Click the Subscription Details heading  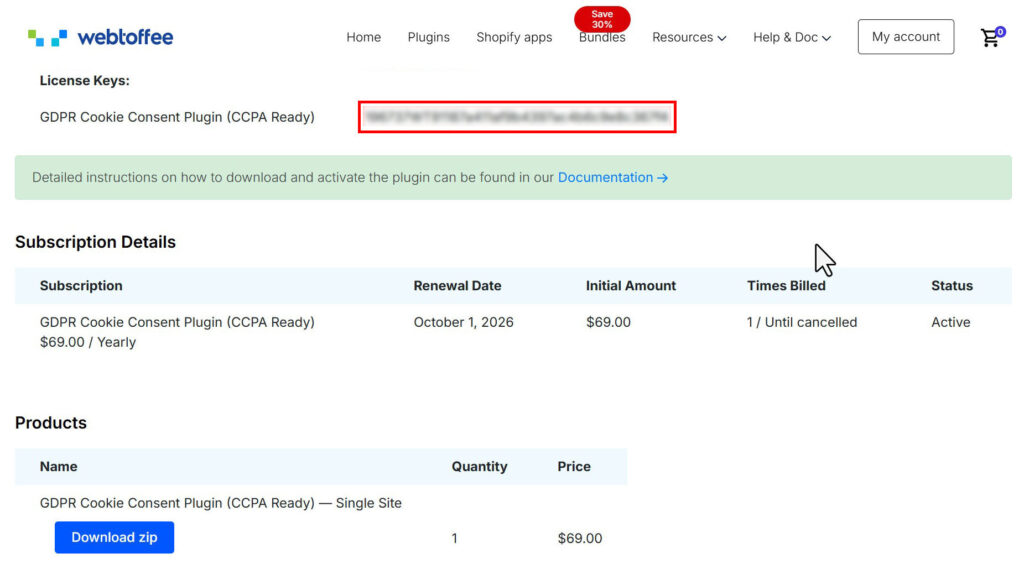pos(95,242)
